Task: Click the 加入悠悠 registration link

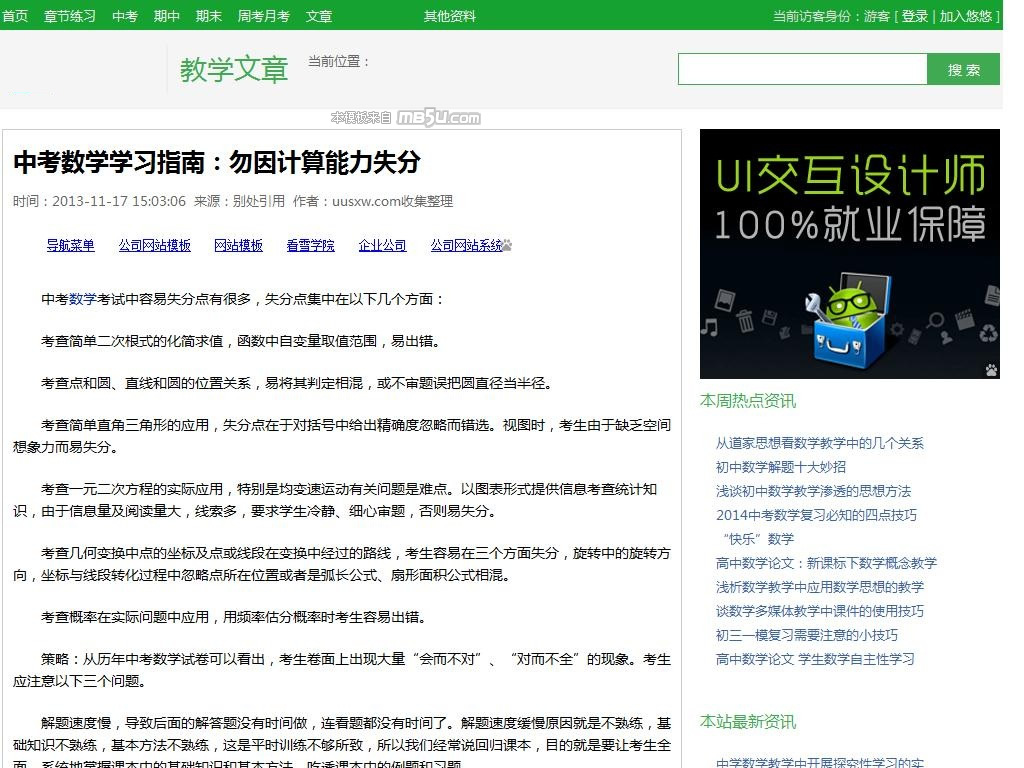Action: pyautogui.click(x=965, y=16)
